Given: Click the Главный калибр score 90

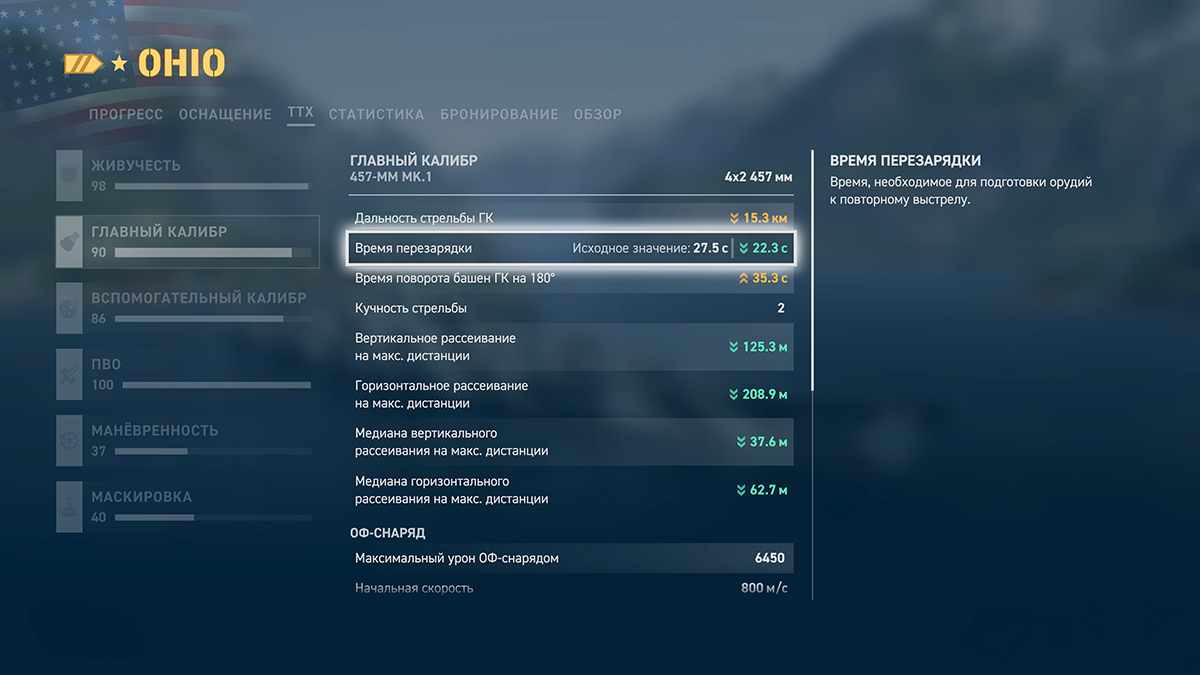Looking at the screenshot, I should pos(98,253).
